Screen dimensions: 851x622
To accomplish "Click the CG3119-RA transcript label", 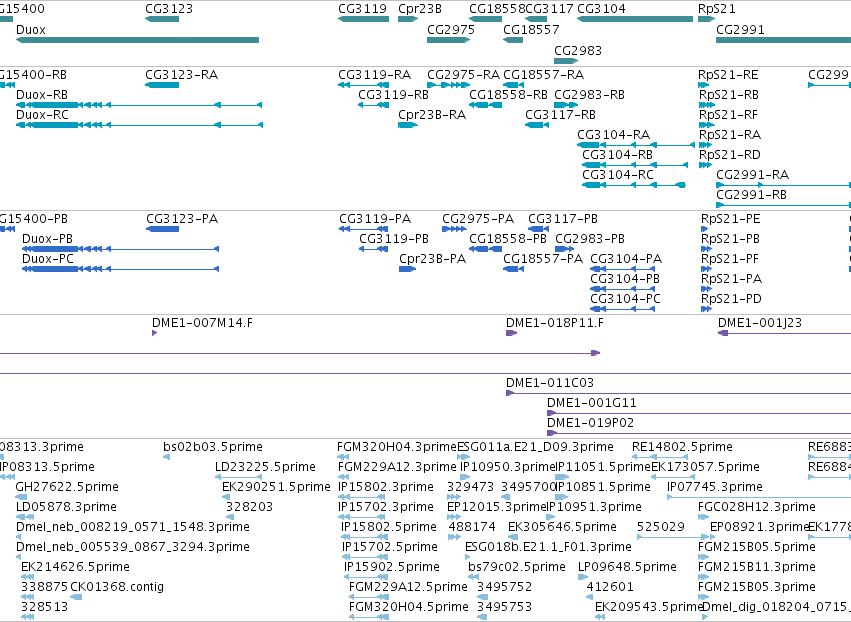I will pos(374,75).
